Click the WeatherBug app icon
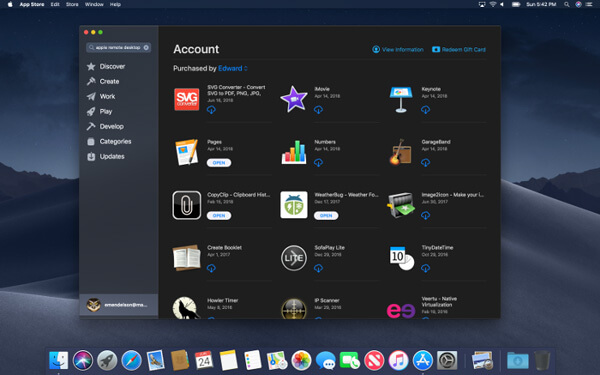 pyautogui.click(x=294, y=205)
